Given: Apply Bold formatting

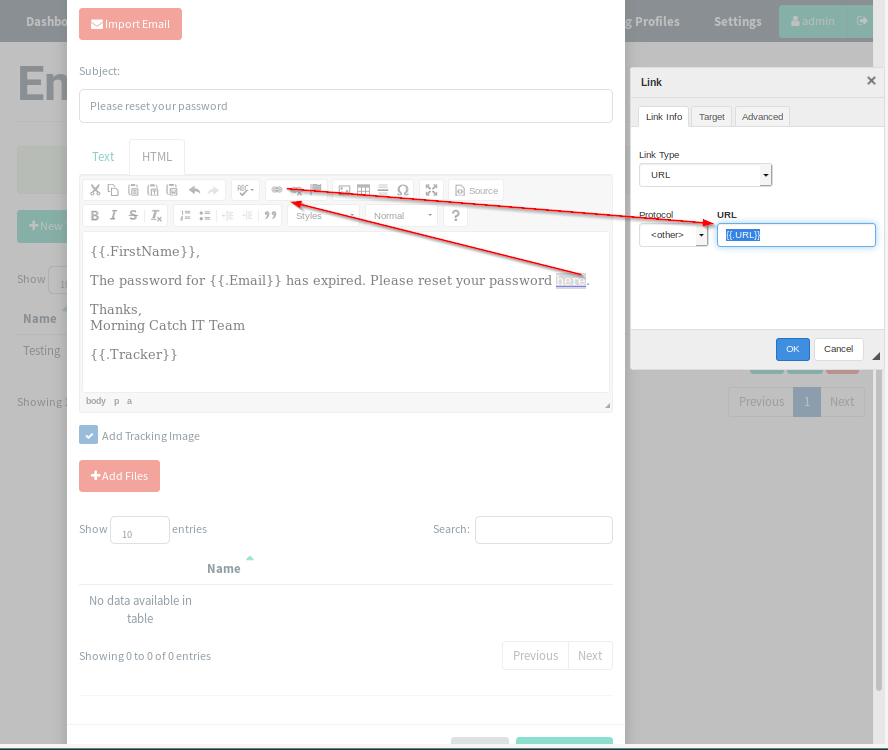Looking at the screenshot, I should [x=95, y=216].
